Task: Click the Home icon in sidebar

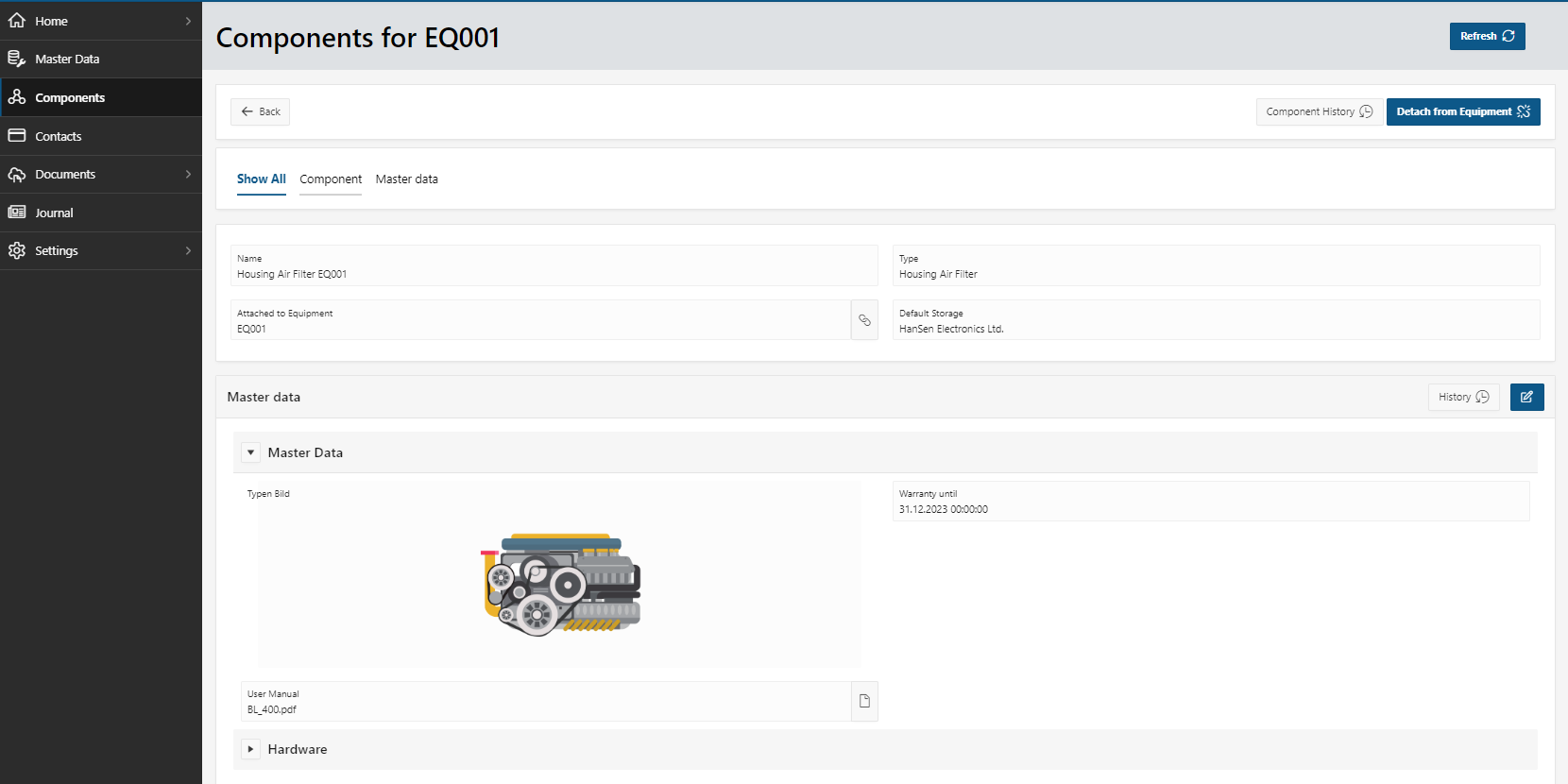Action: pos(17,21)
